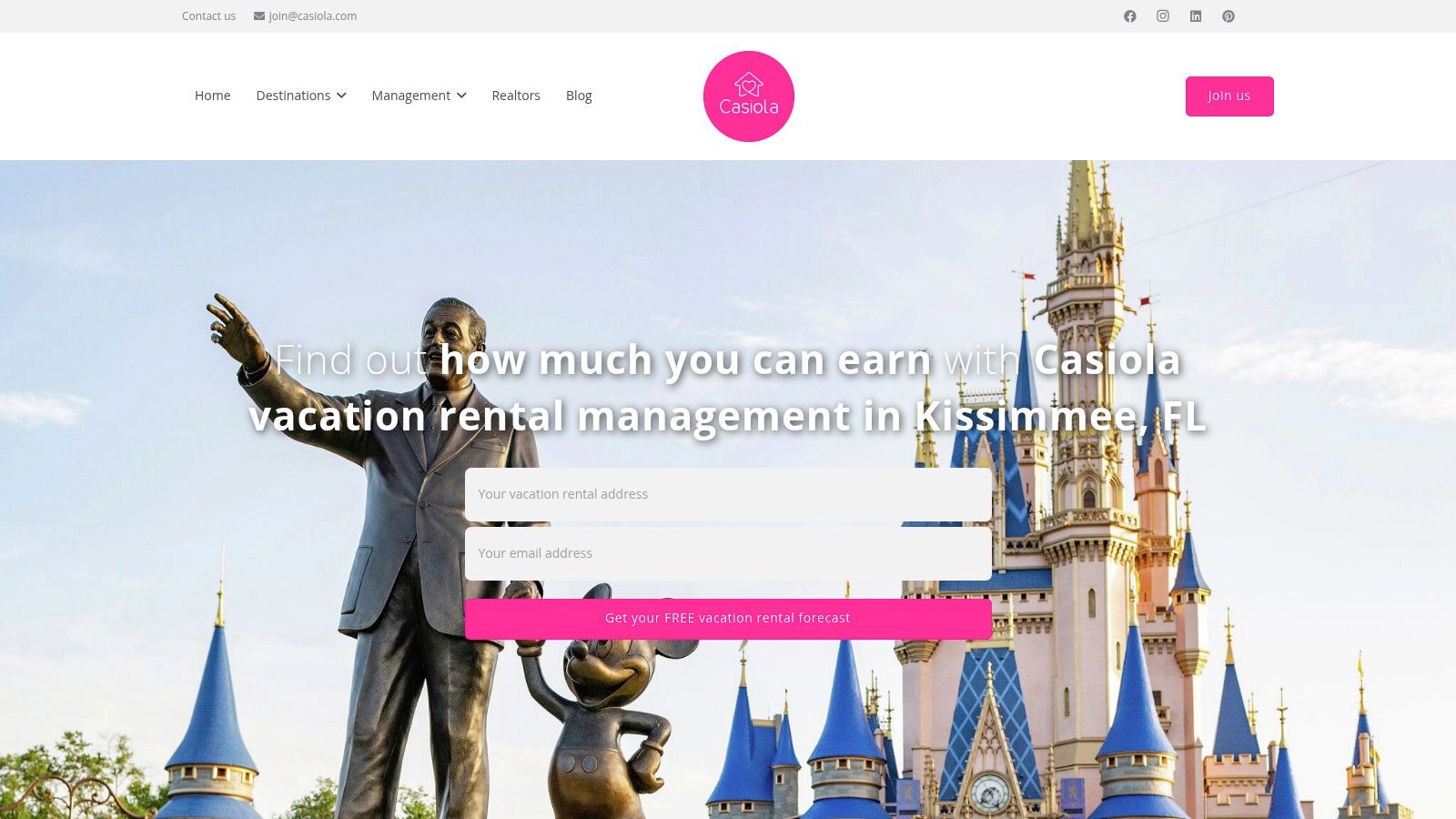Image resolution: width=1456 pixels, height=819 pixels.
Task: Focus the vacation rental address field
Action: (x=728, y=494)
